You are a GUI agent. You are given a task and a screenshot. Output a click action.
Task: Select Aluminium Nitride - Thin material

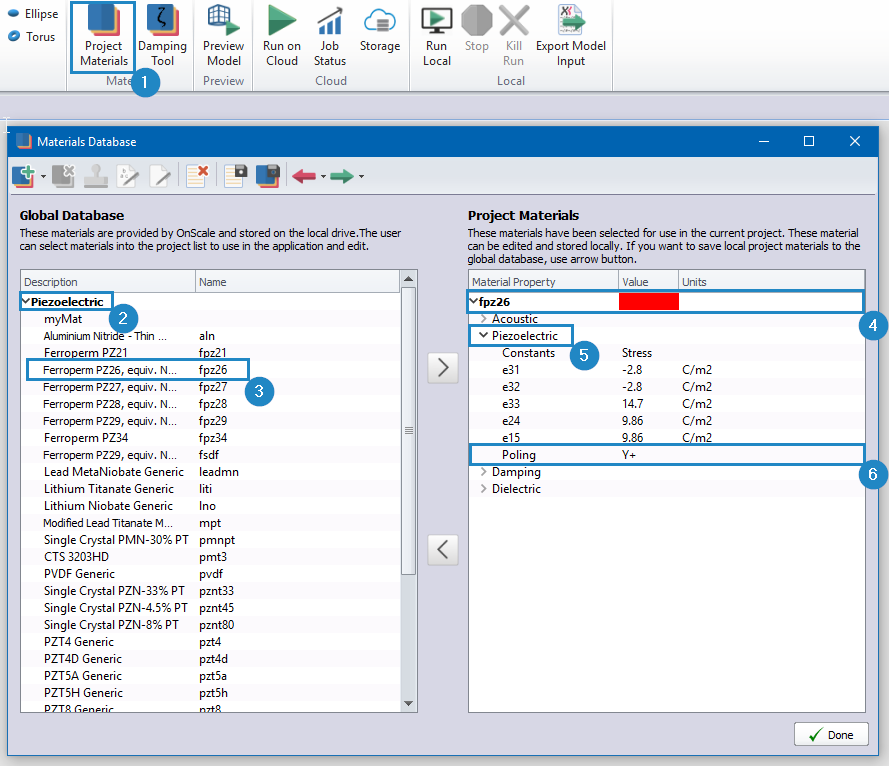click(210, 336)
